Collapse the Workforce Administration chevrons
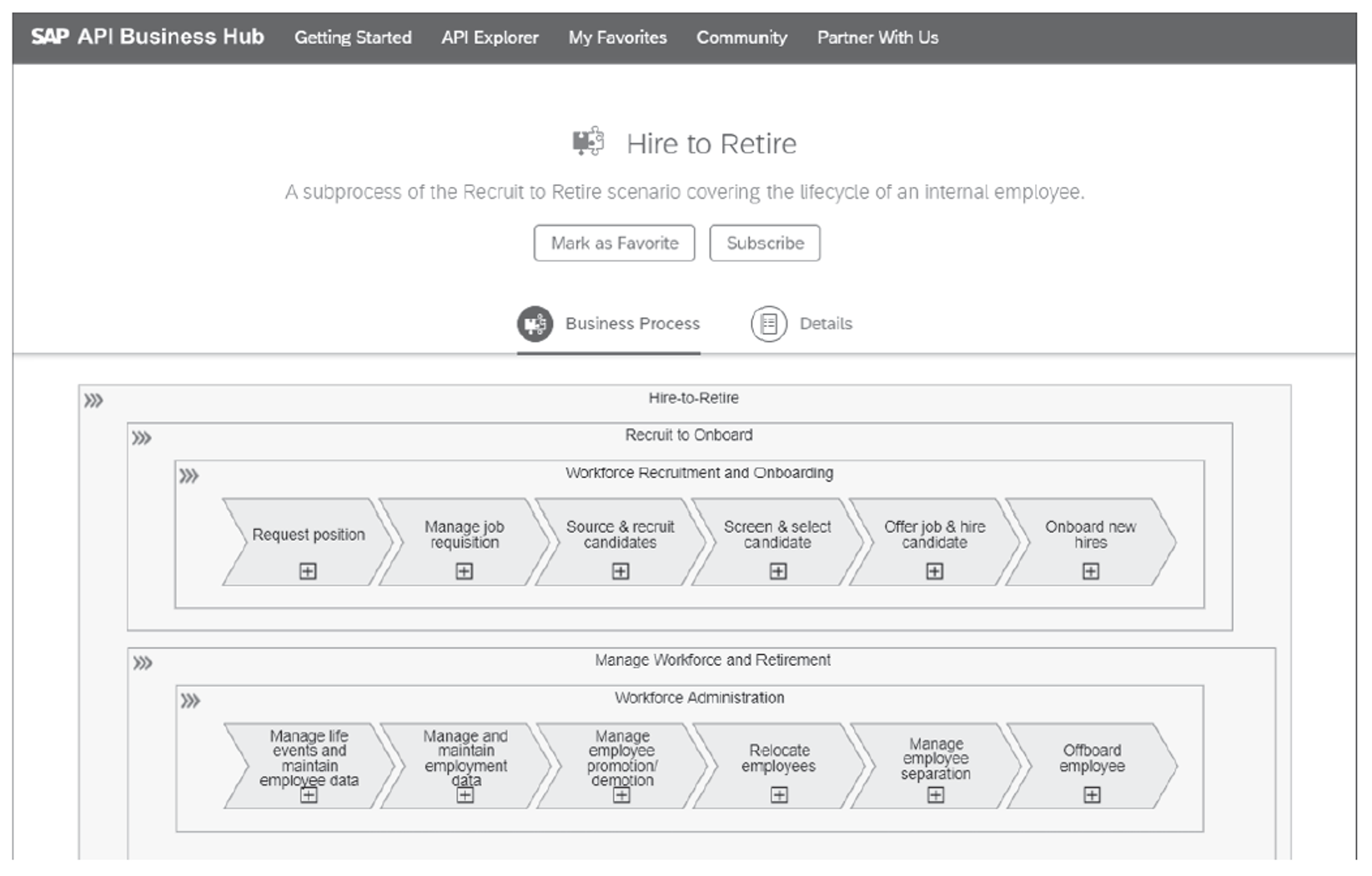Screen dimensions: 1372x876 [x=190, y=701]
